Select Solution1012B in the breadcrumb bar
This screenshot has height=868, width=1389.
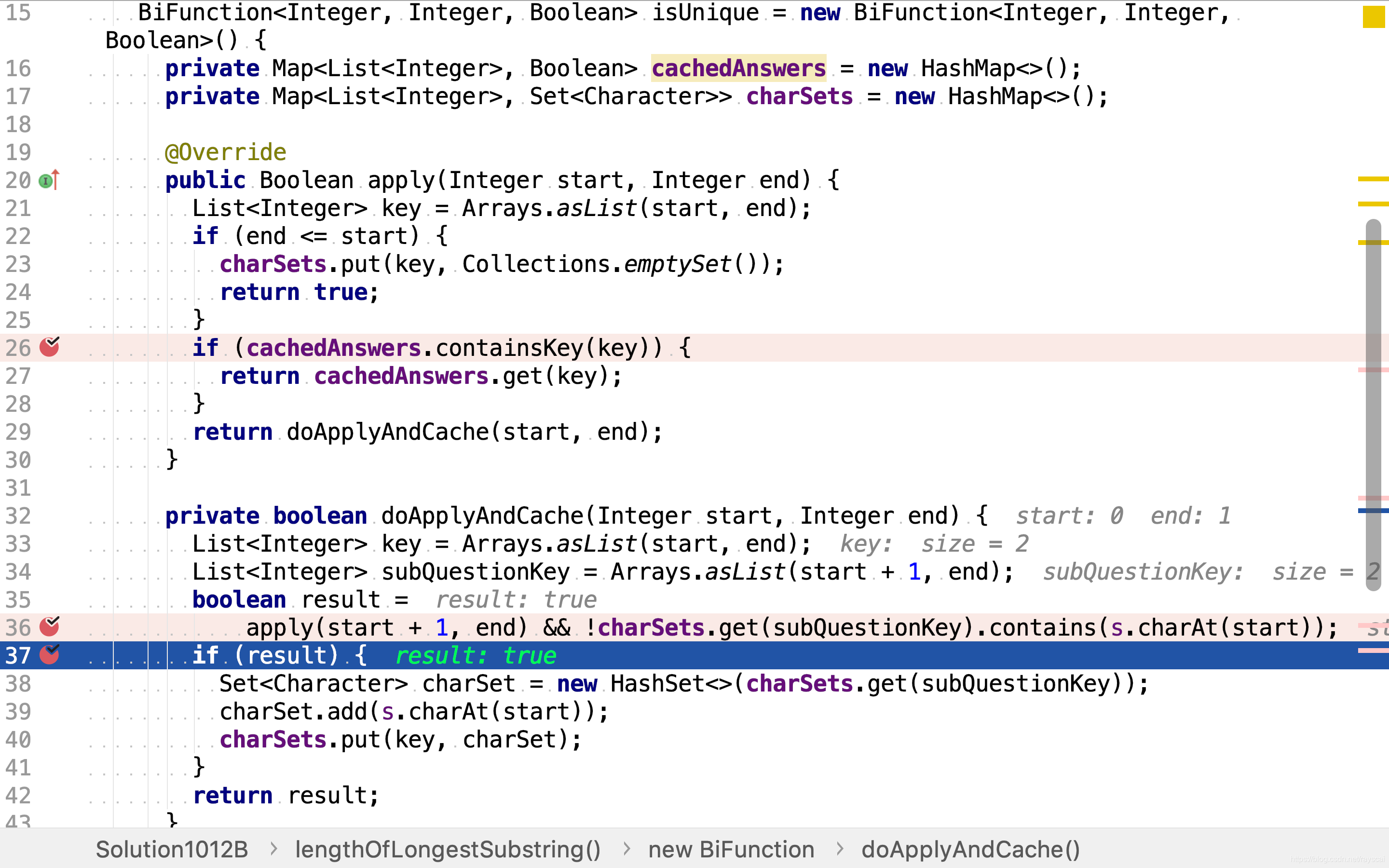click(x=172, y=849)
